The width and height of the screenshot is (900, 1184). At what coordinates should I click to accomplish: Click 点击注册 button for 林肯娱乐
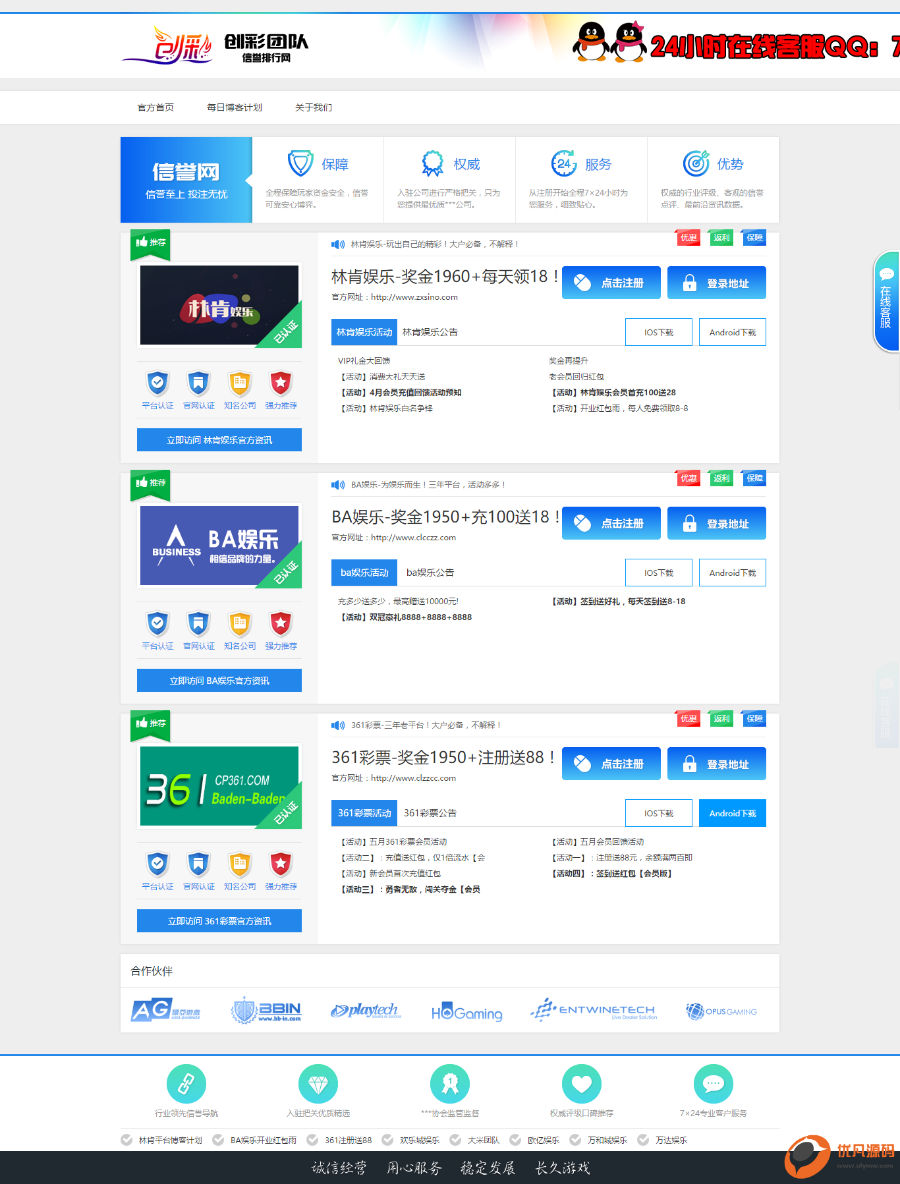(612, 282)
